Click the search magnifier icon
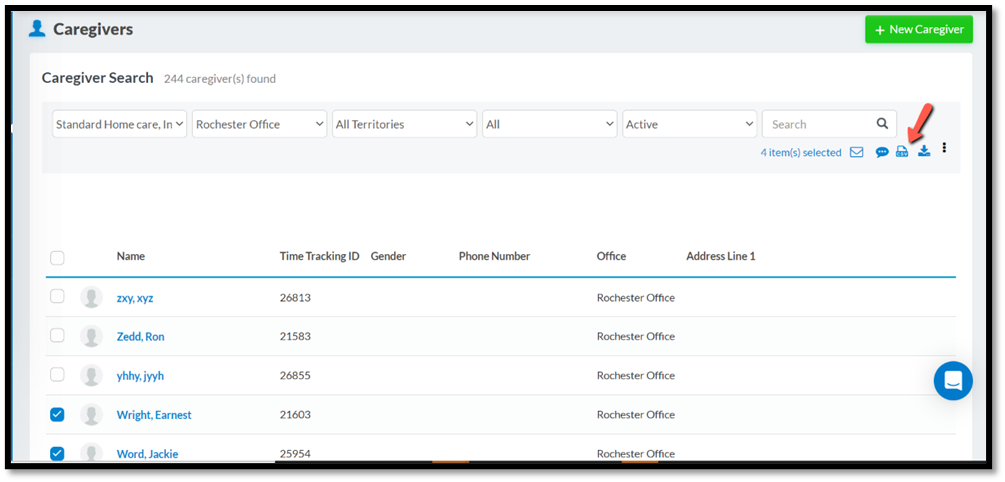The width and height of the screenshot is (1005, 482). point(882,124)
